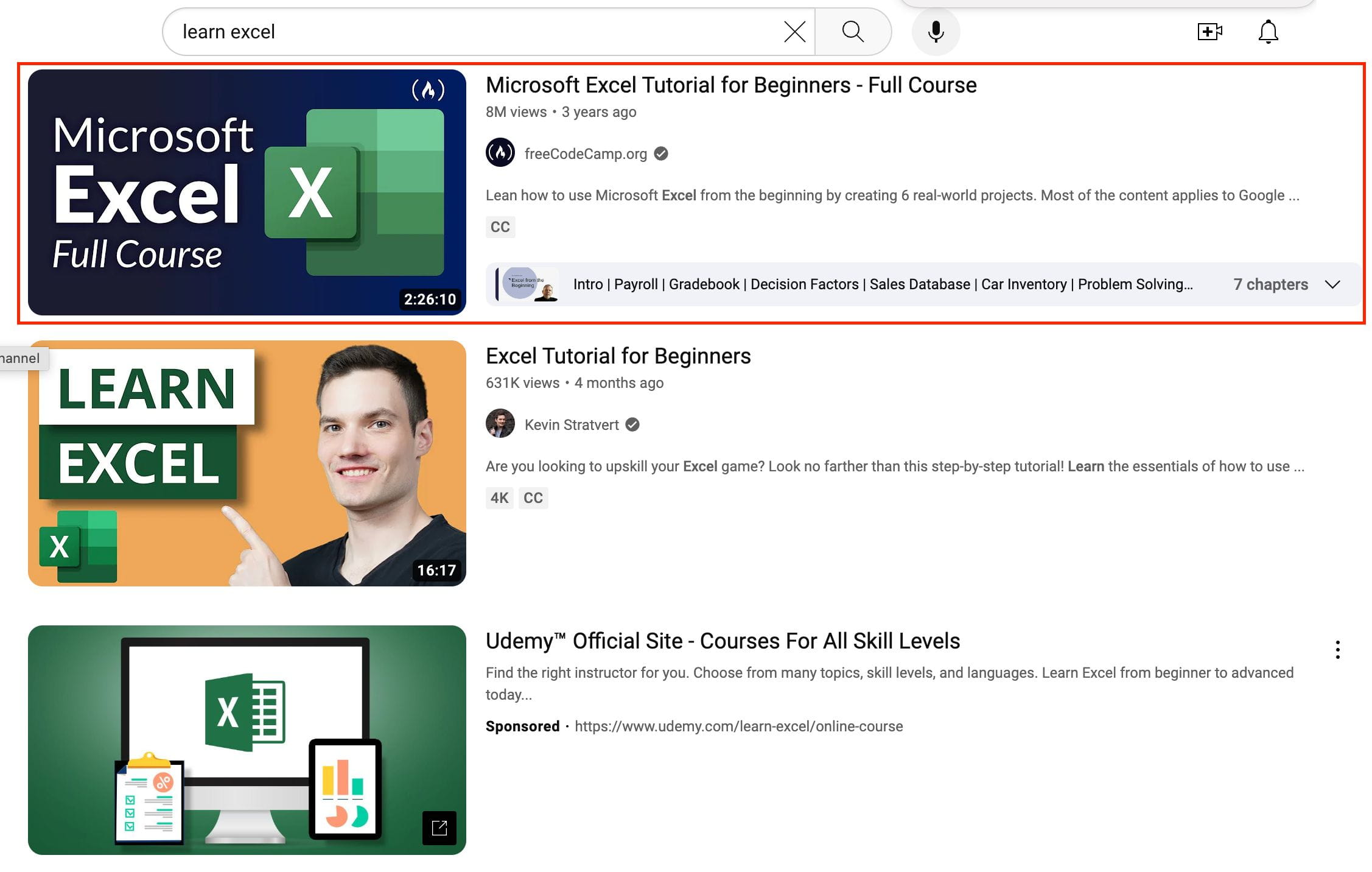Click the CC badge under Kevin Stratvert video

(533, 498)
